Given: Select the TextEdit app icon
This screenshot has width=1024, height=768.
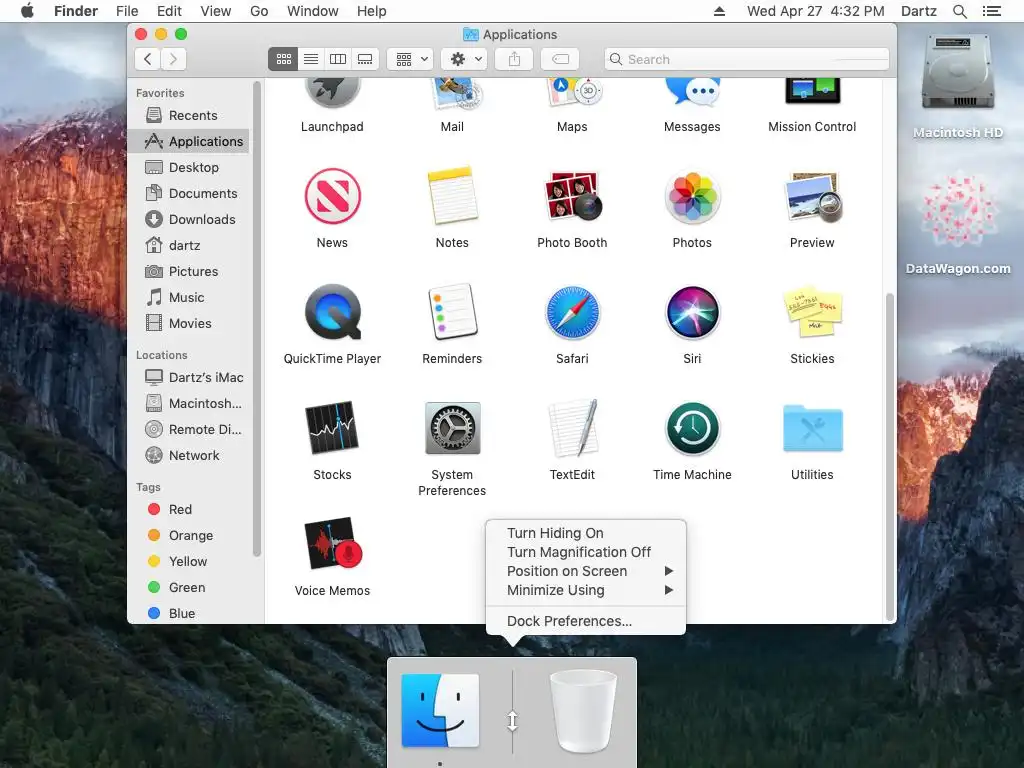Looking at the screenshot, I should pos(573,428).
